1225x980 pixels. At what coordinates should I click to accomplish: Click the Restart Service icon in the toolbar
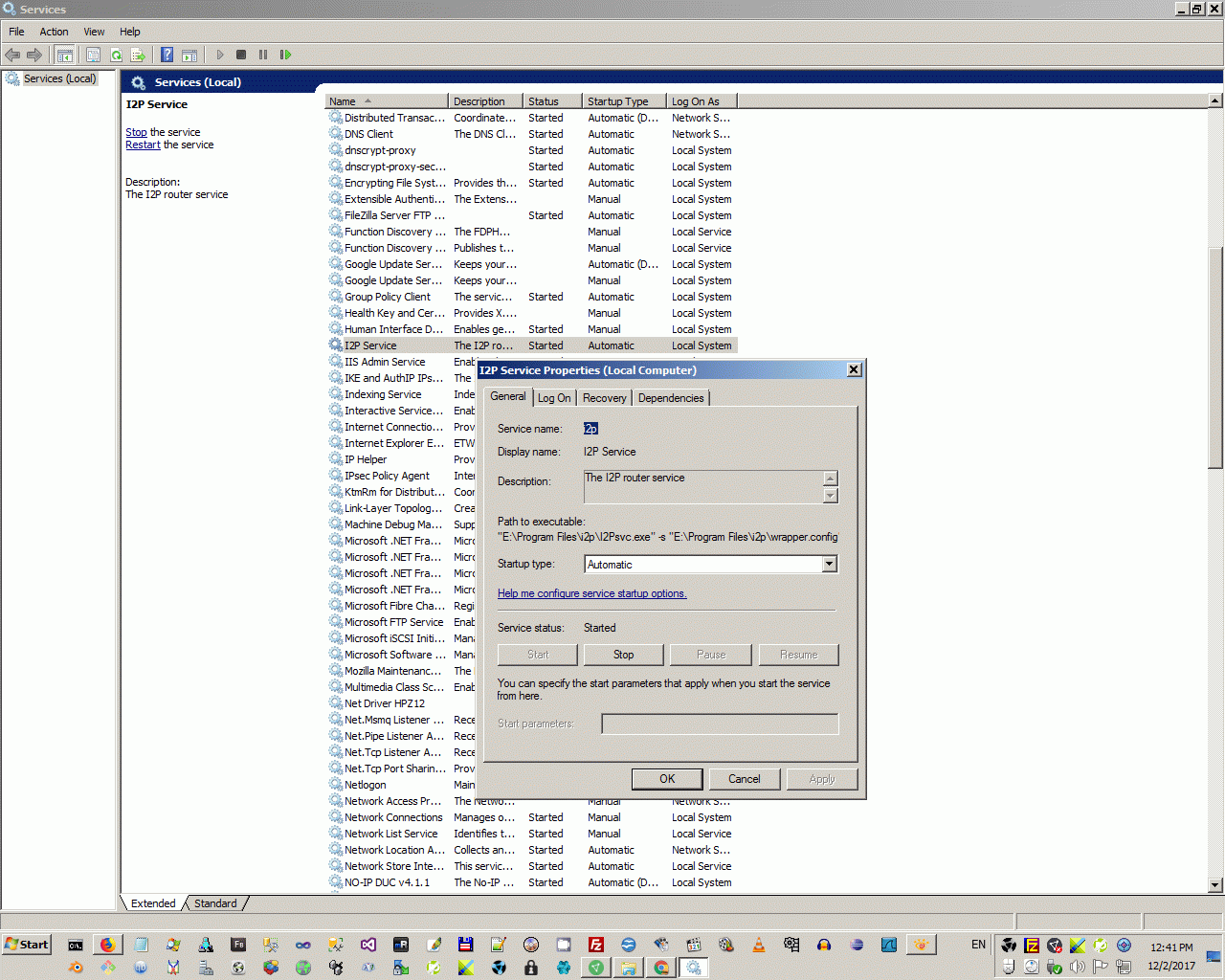[285, 56]
